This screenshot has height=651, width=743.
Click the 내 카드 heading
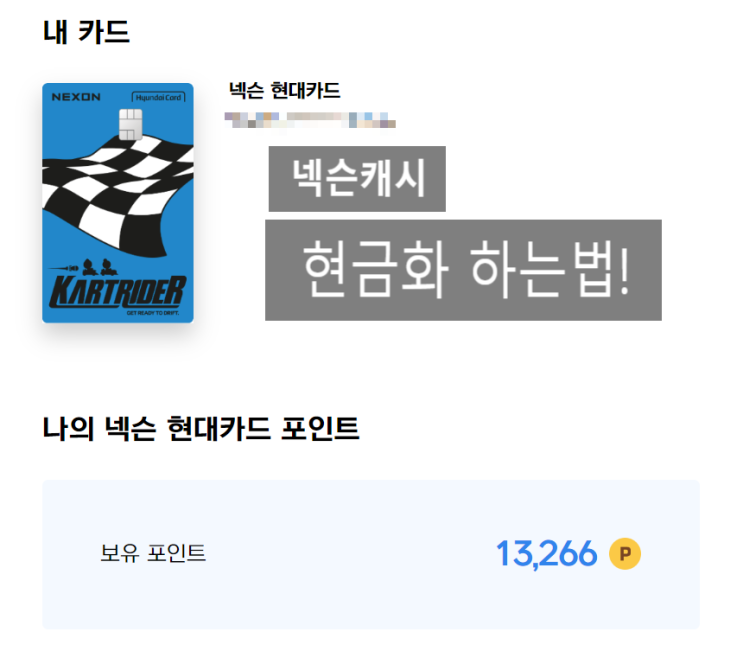pyautogui.click(x=86, y=32)
